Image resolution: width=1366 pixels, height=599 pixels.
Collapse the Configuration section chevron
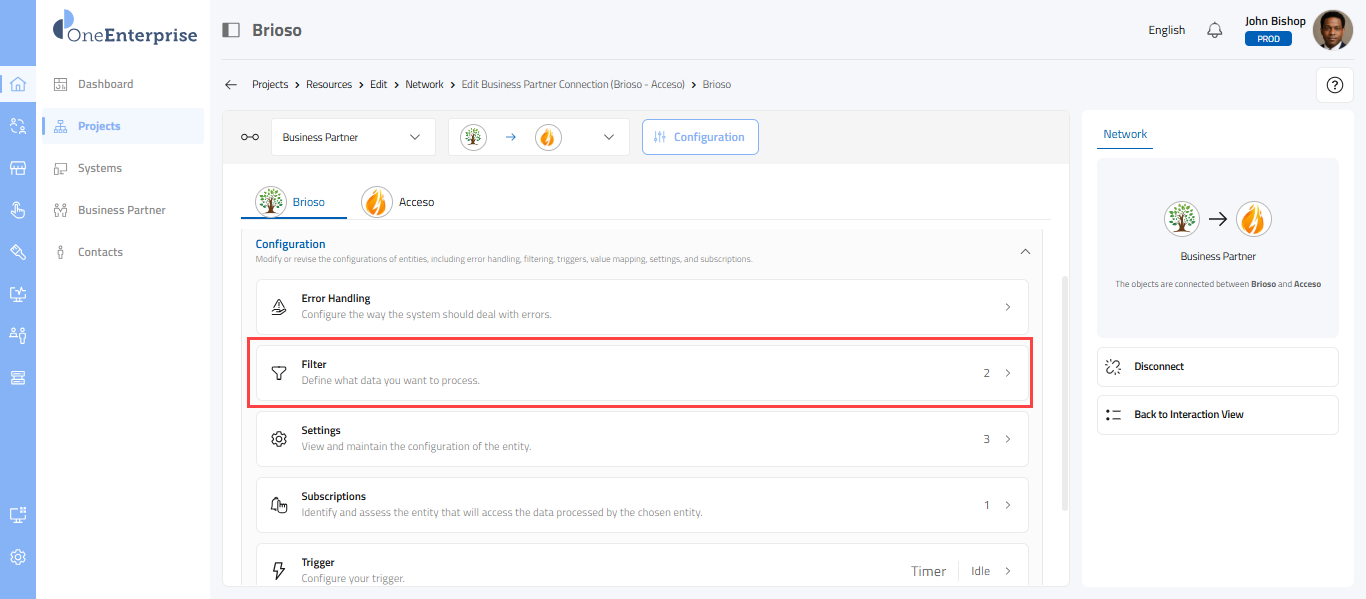tap(1025, 252)
